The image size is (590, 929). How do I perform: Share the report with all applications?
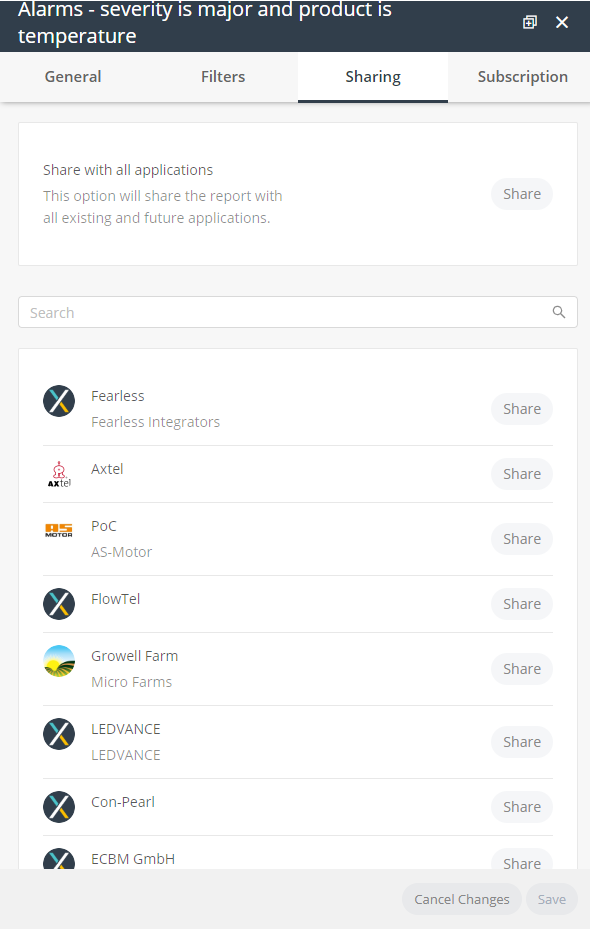click(521, 193)
